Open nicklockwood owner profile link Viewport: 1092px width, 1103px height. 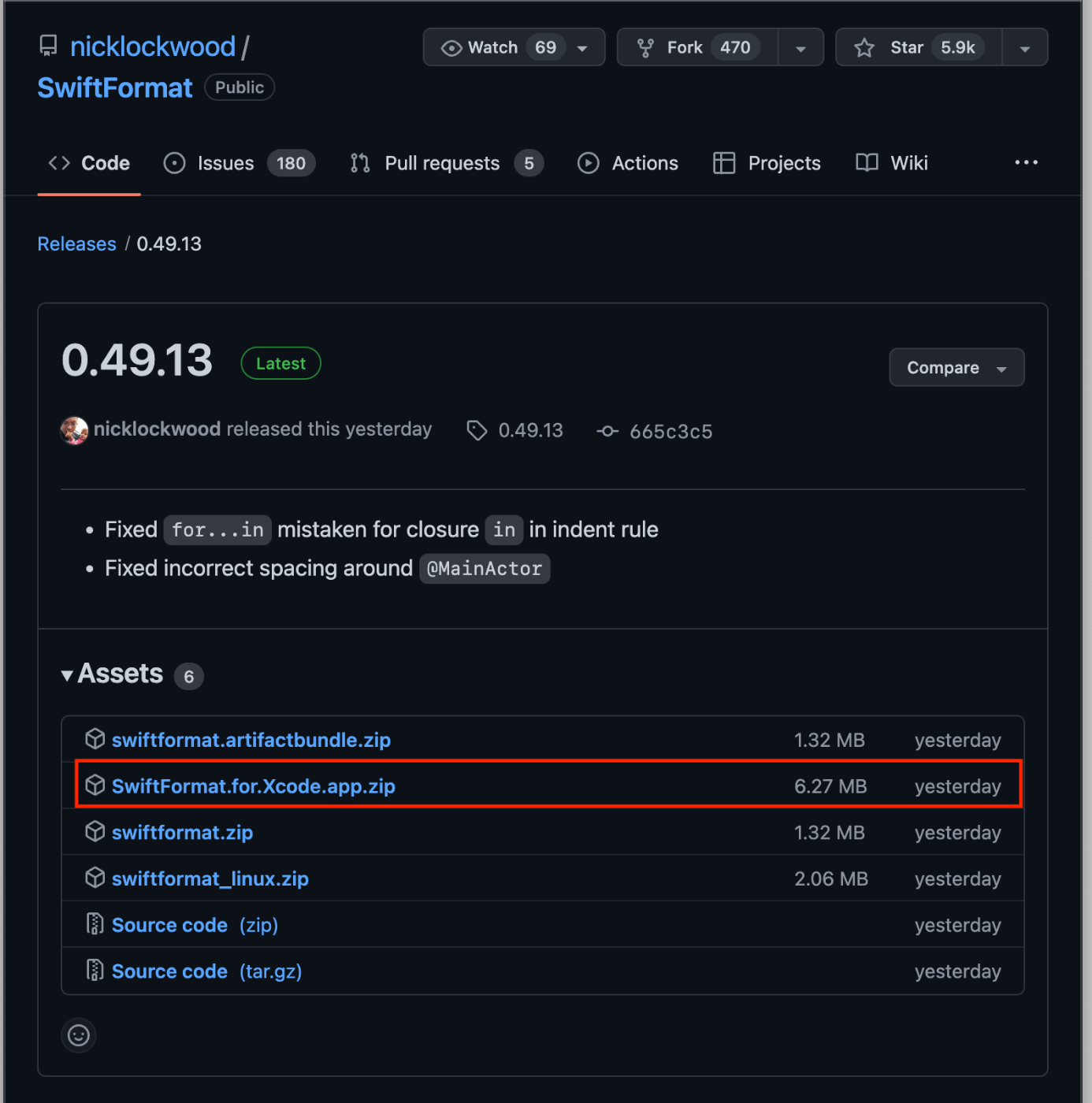[153, 46]
